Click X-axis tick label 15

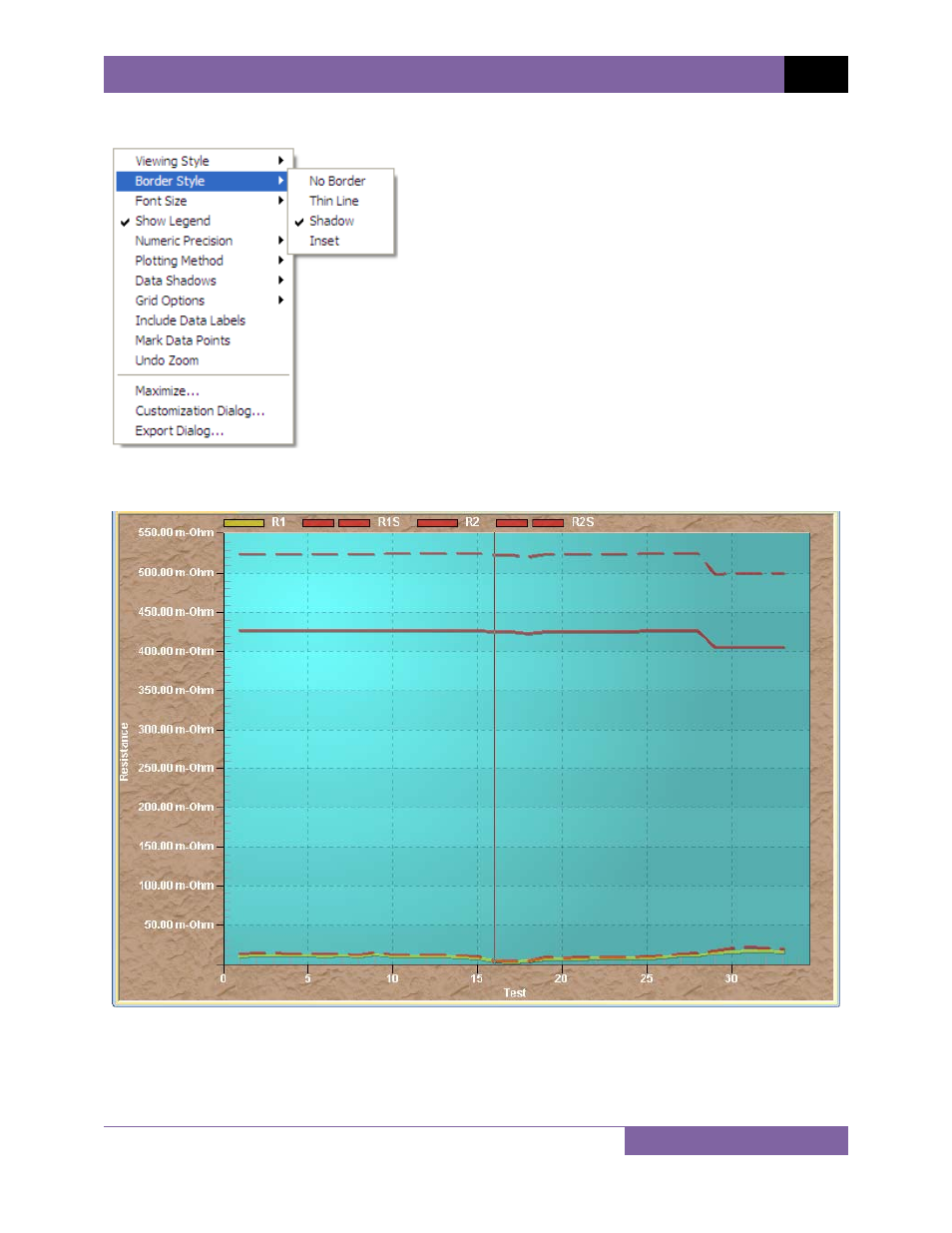click(x=477, y=978)
